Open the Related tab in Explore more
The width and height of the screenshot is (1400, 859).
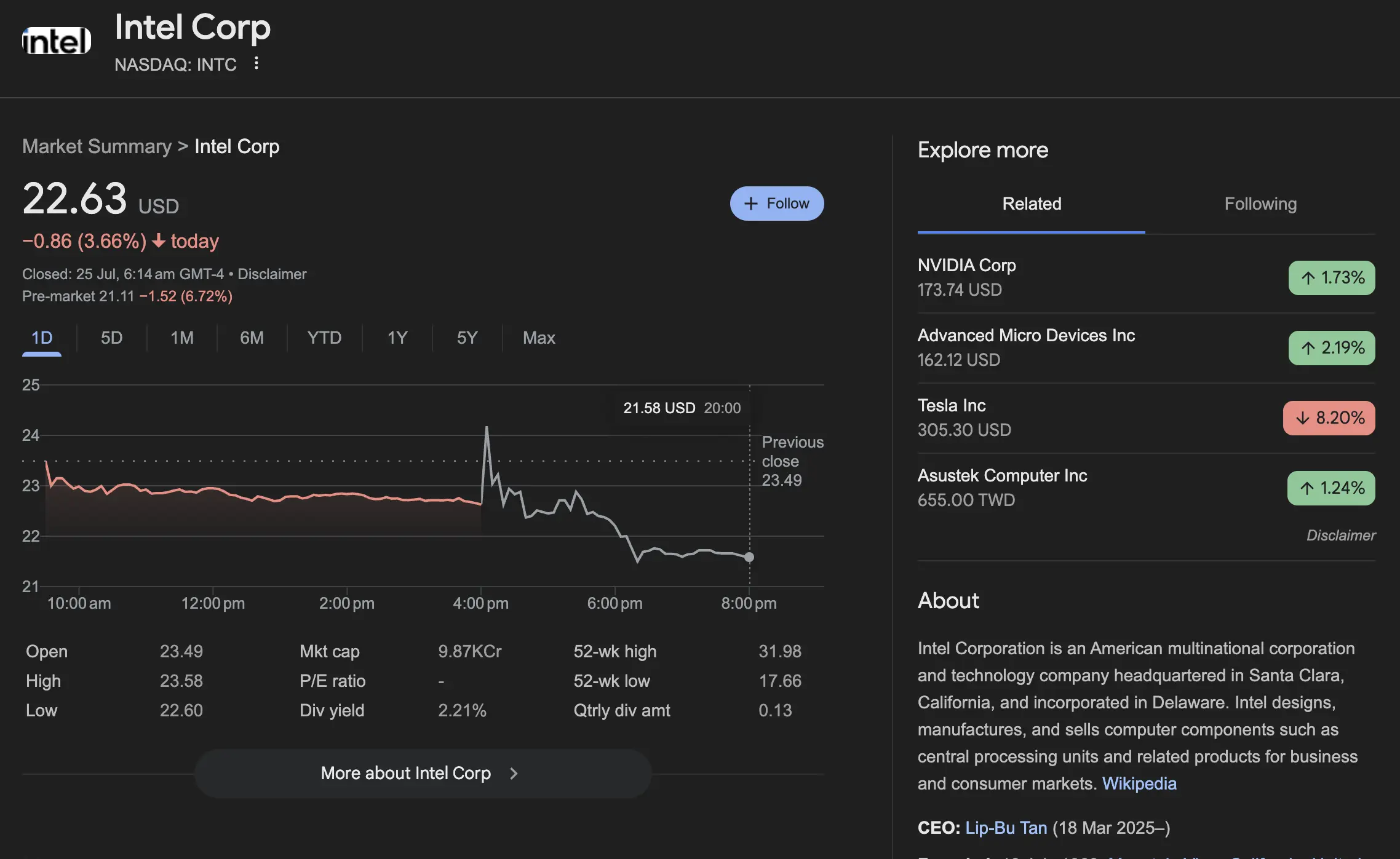tap(1032, 204)
